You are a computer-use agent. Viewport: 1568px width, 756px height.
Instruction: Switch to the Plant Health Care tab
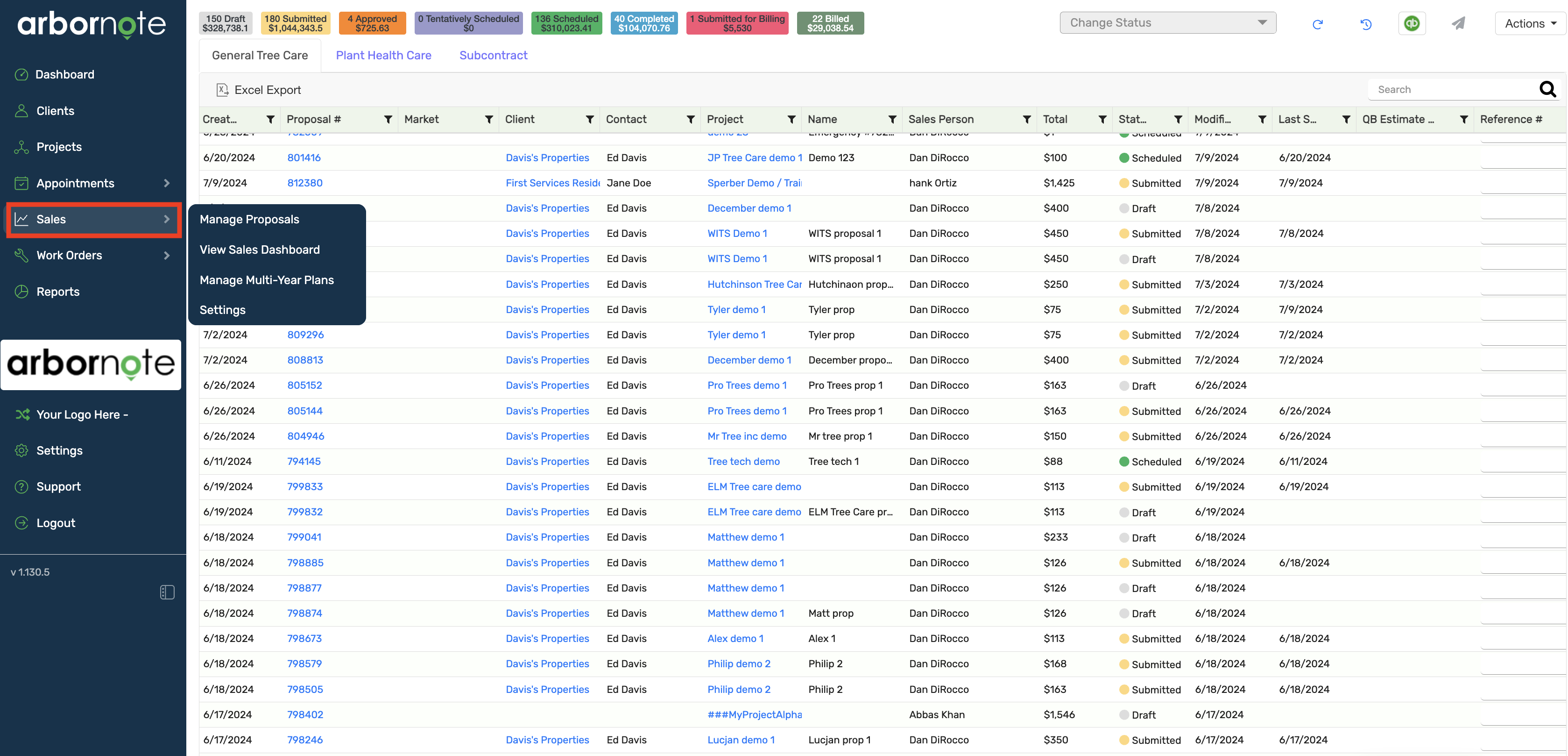383,56
